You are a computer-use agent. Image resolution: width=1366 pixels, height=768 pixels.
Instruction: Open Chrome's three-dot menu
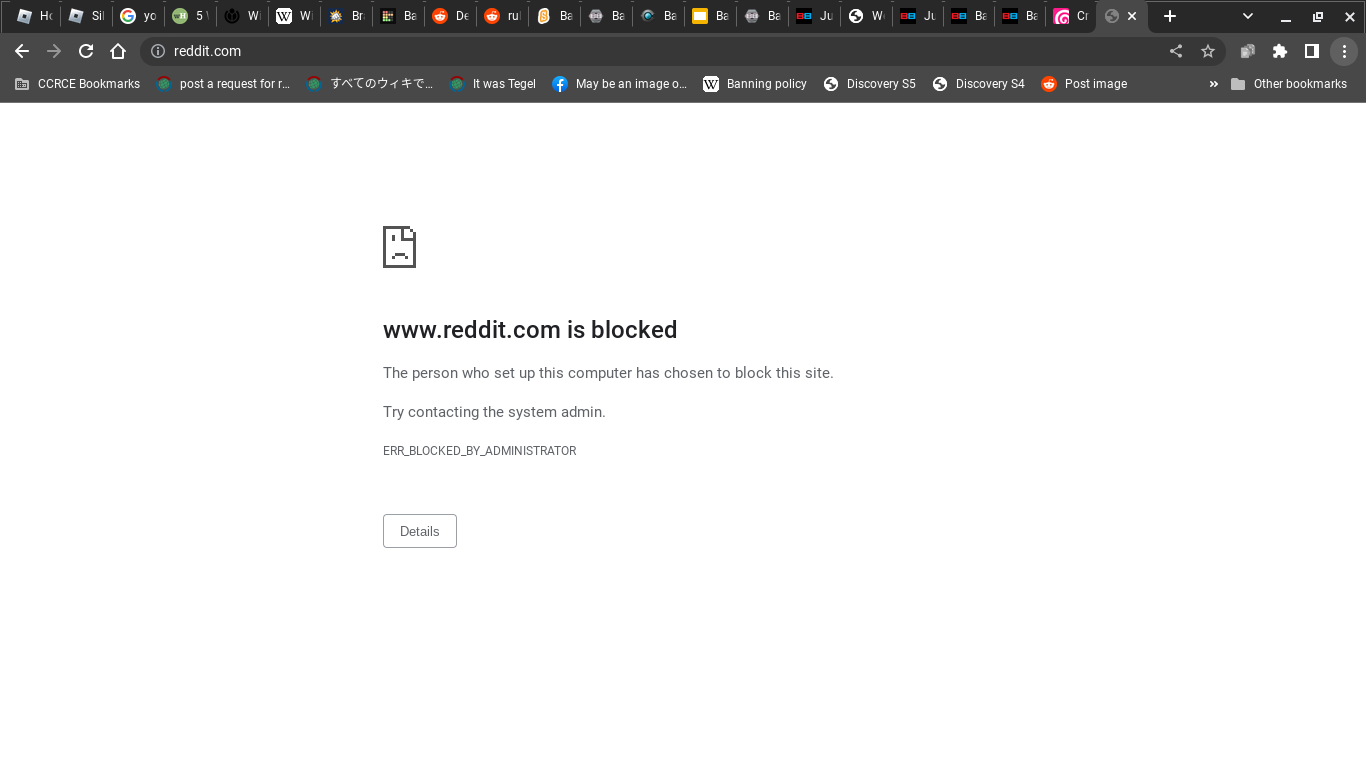[x=1344, y=51]
